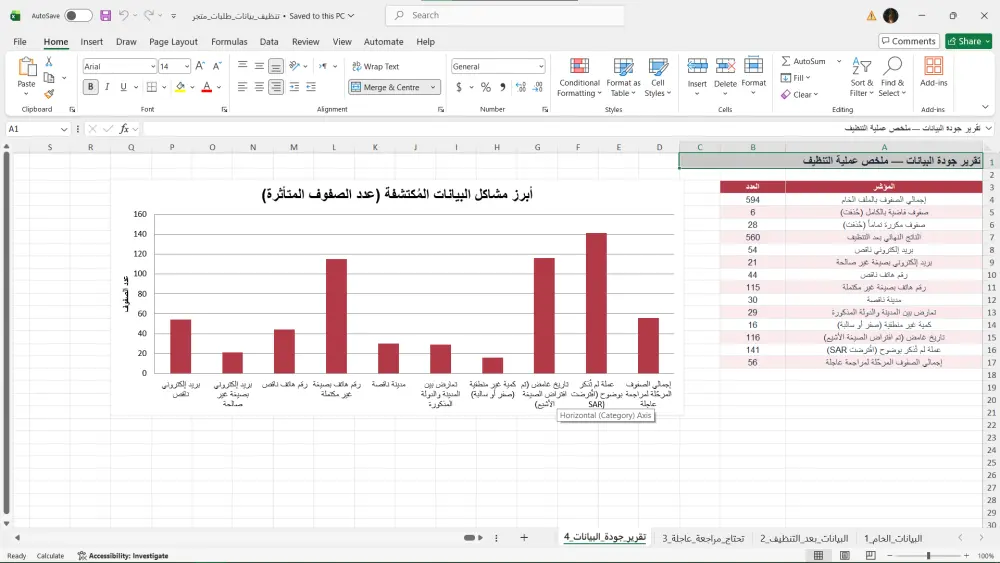Click the Cut scissors icon
1000x563 pixels.
(x=48, y=62)
